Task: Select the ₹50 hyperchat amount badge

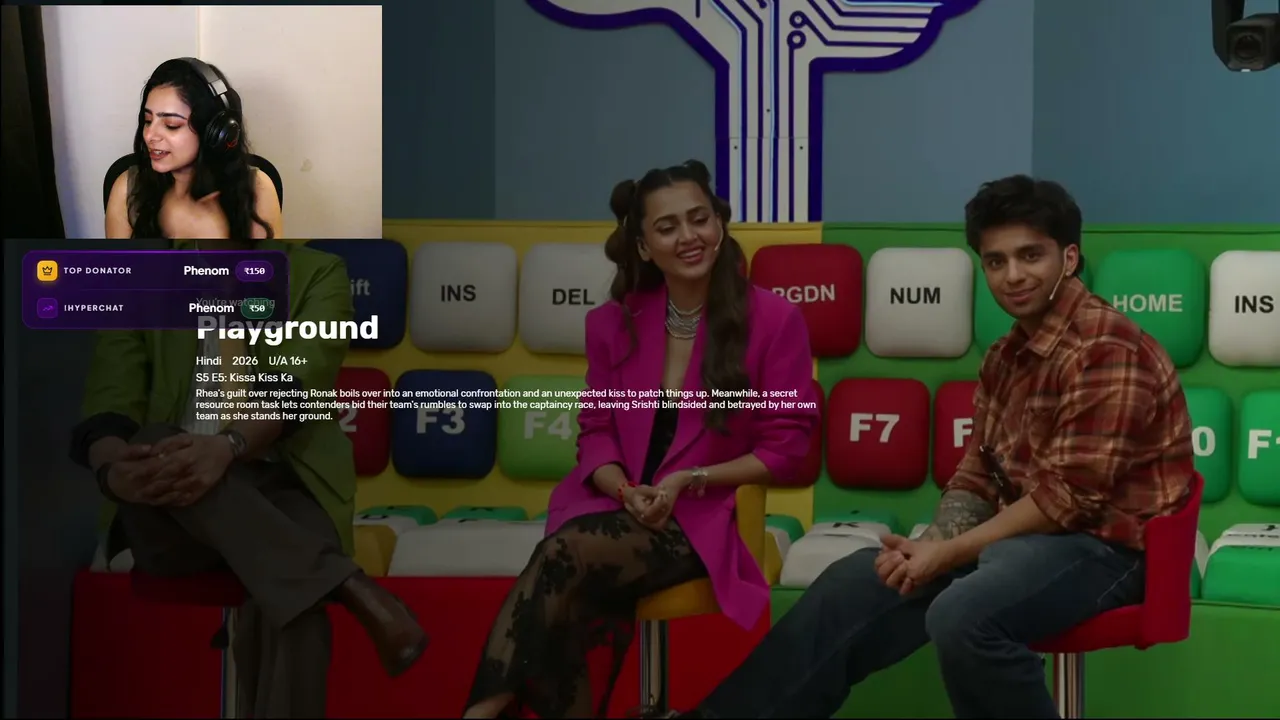Action: tap(257, 308)
